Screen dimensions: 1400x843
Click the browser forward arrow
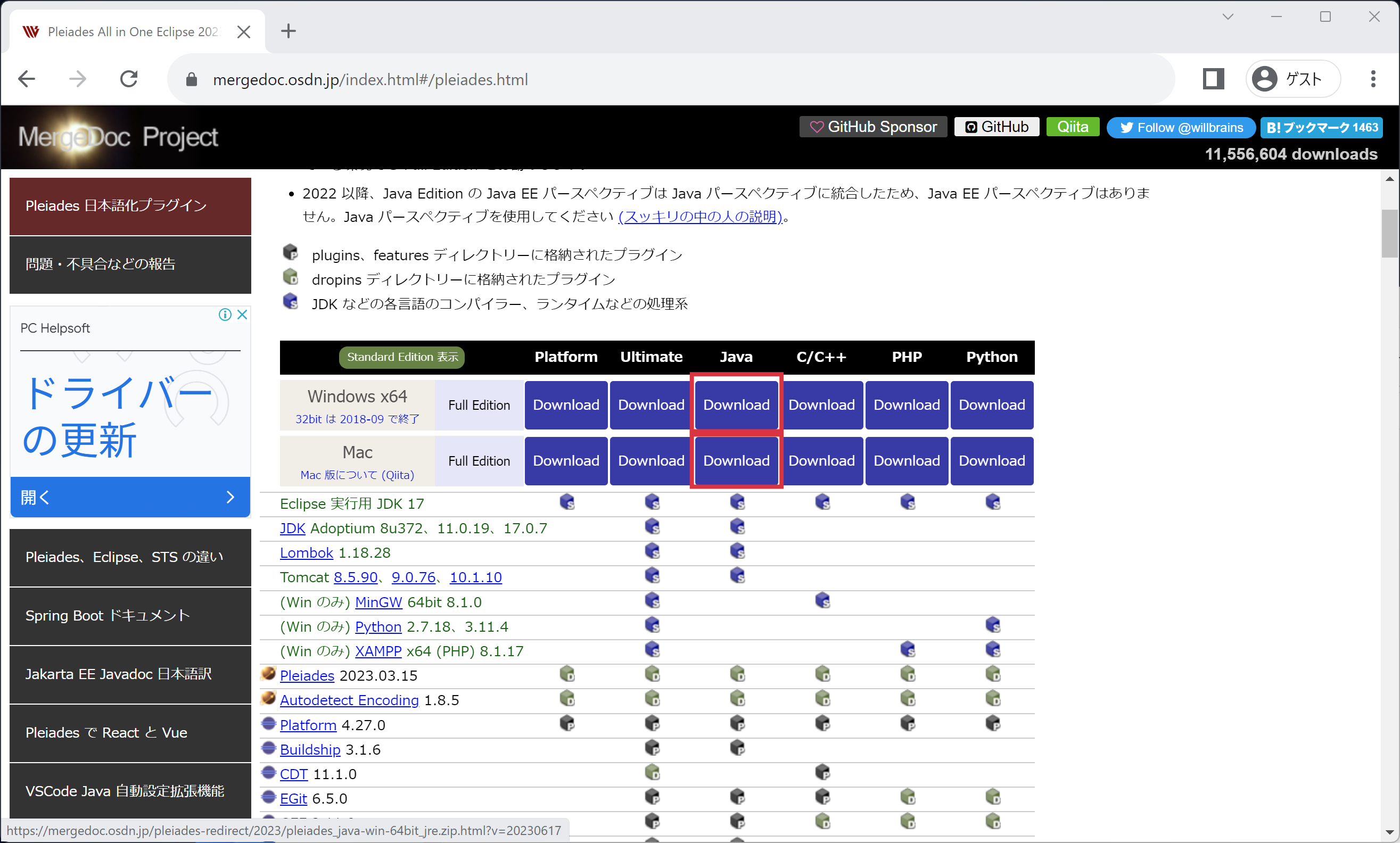(78, 79)
